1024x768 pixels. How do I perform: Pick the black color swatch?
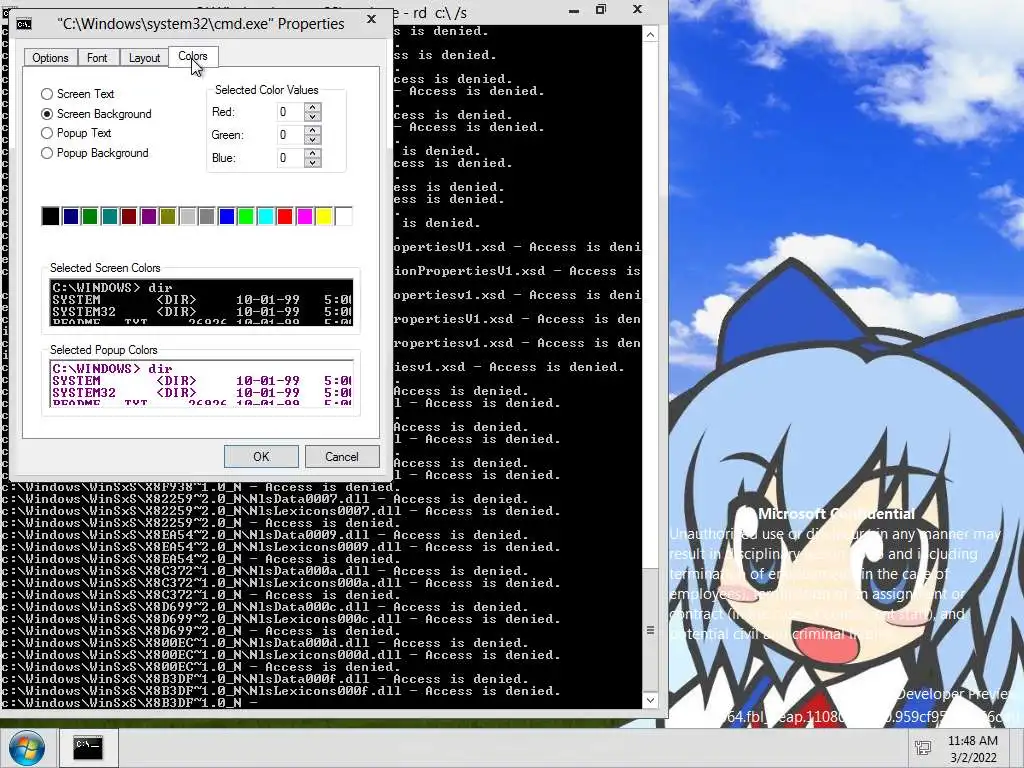50,216
